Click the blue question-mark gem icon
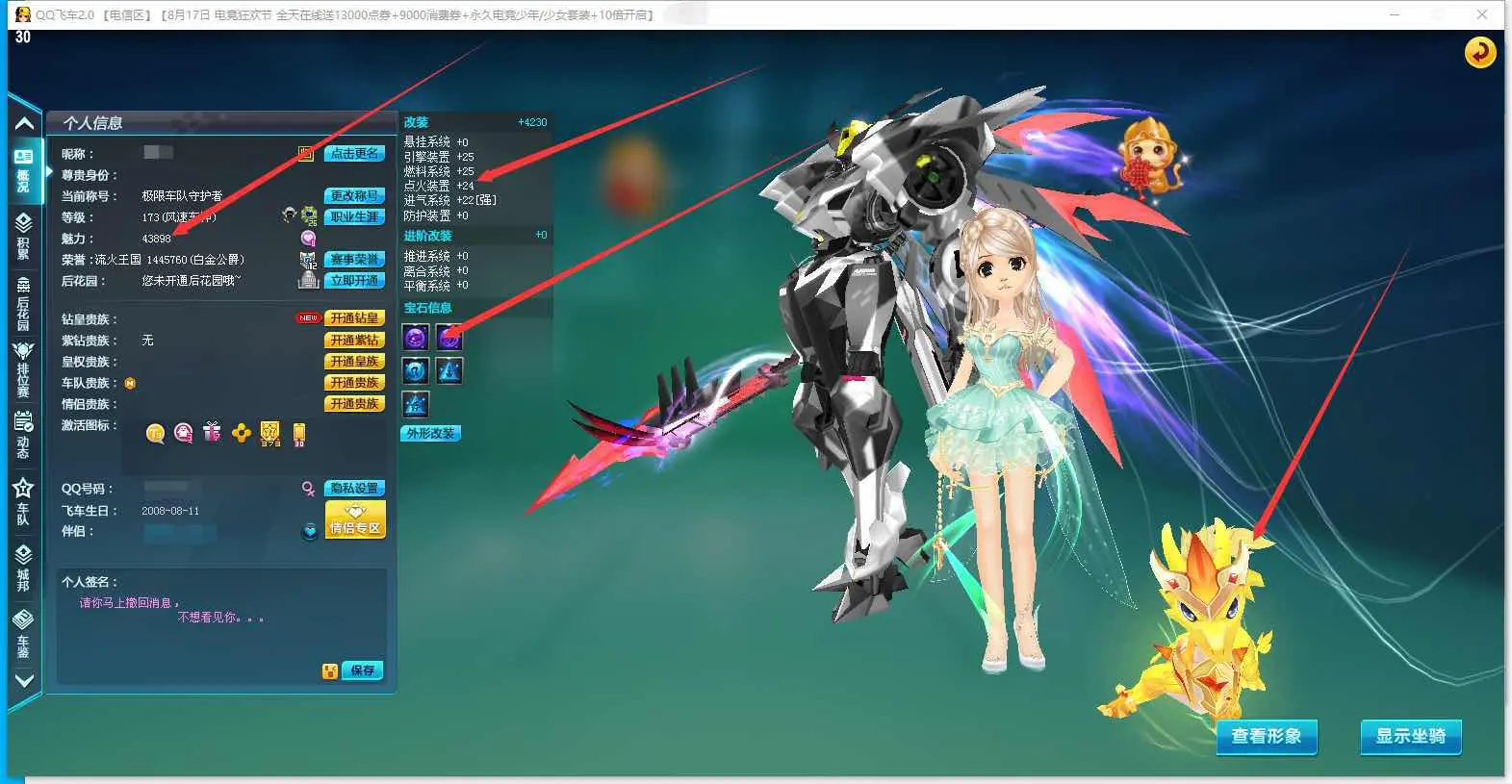This screenshot has height=784, width=1512. click(x=416, y=370)
